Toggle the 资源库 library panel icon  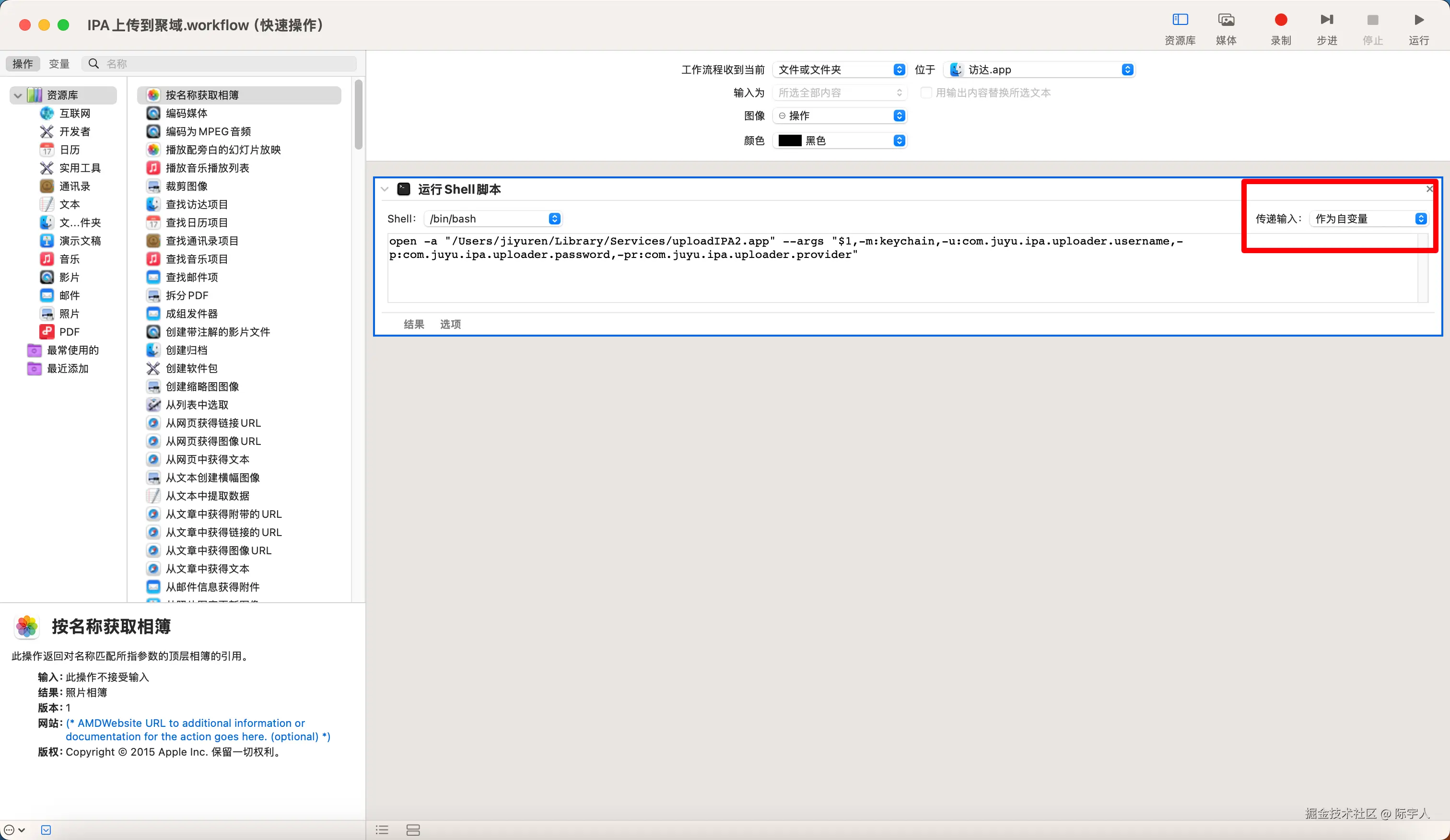(1180, 21)
